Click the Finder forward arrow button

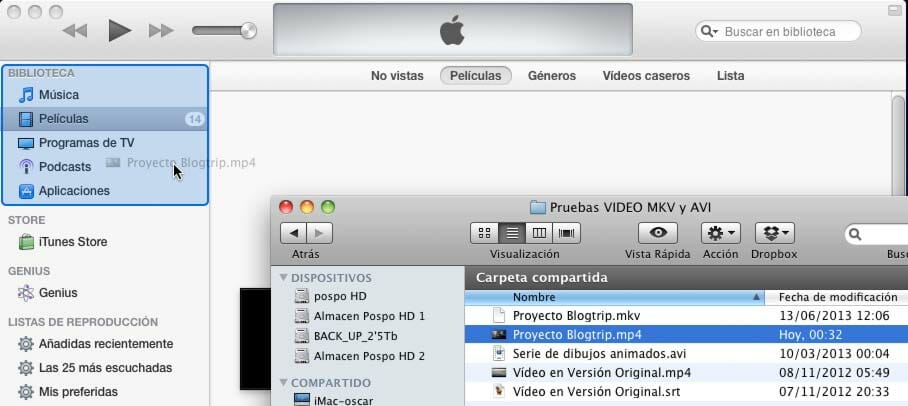pyautogui.click(x=319, y=233)
